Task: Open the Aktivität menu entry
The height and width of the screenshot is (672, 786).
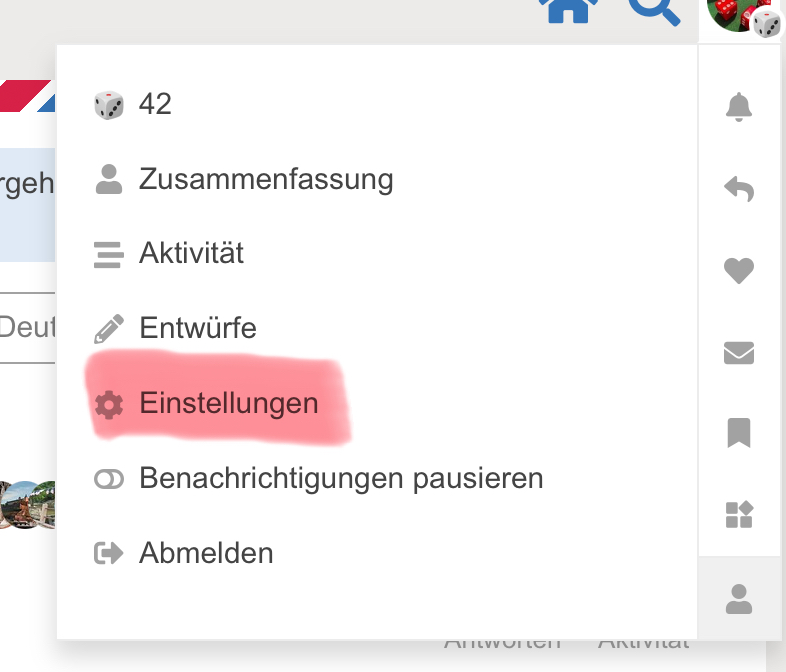Action: pyautogui.click(x=191, y=253)
